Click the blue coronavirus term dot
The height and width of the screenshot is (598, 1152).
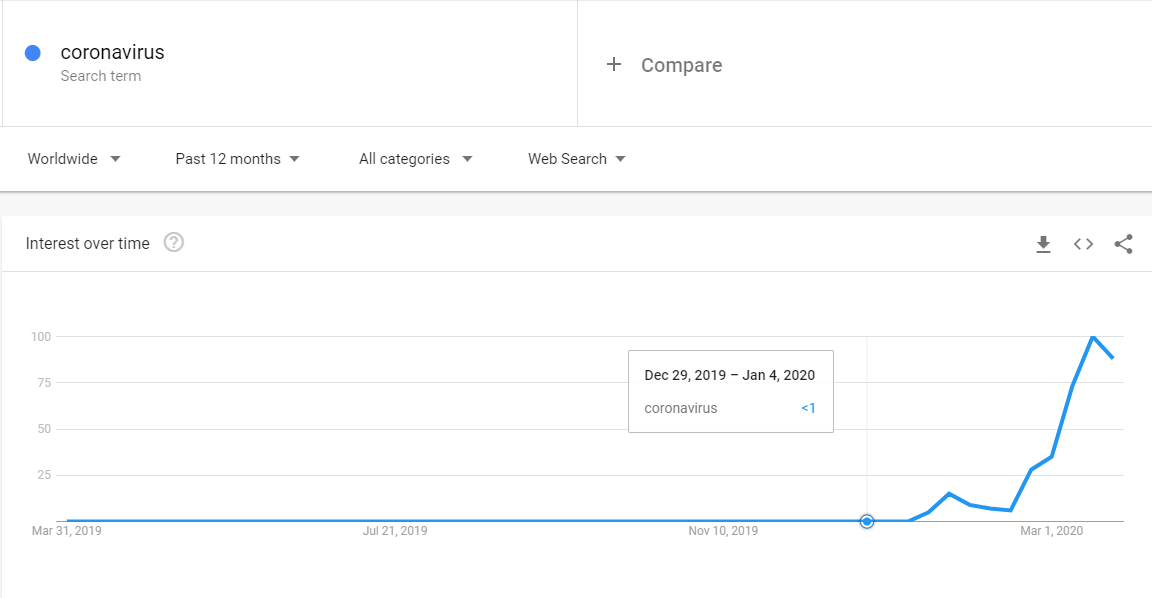click(33, 53)
